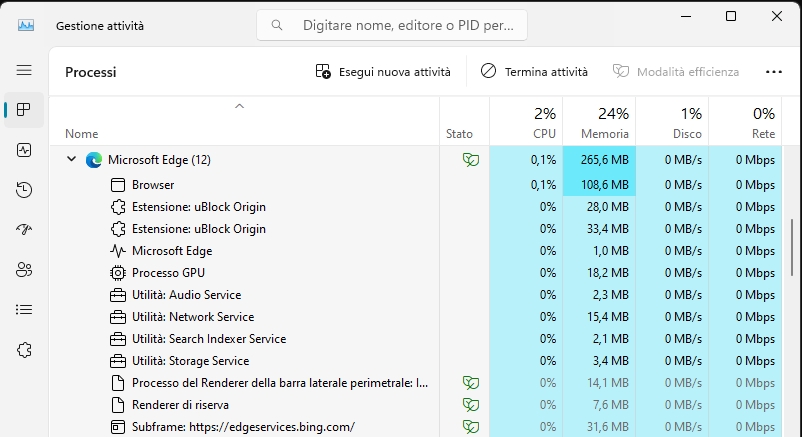Click the pulse icon beside Microsoft Edge subprocess
802x437 pixels.
(118, 251)
